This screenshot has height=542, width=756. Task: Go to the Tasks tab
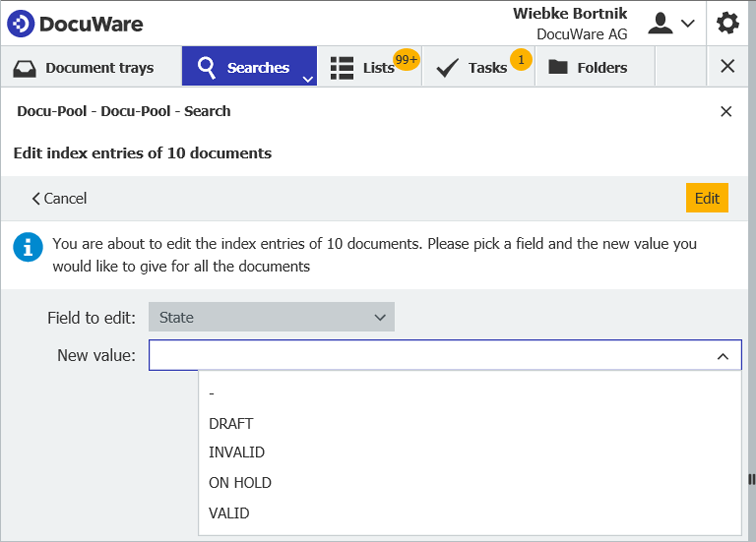475,68
